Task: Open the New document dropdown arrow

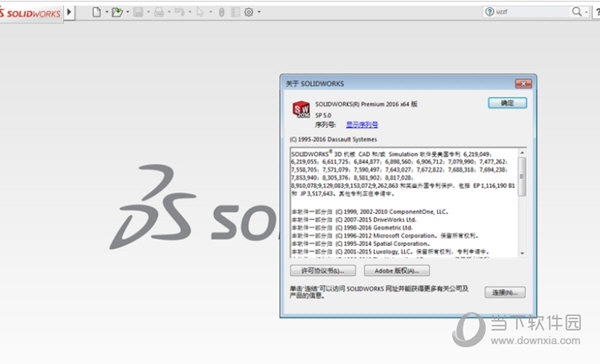Action: tap(107, 12)
